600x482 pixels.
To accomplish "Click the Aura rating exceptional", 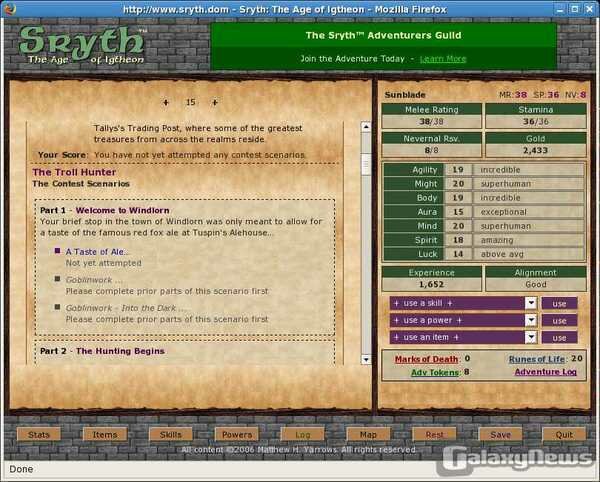I will [x=503, y=212].
